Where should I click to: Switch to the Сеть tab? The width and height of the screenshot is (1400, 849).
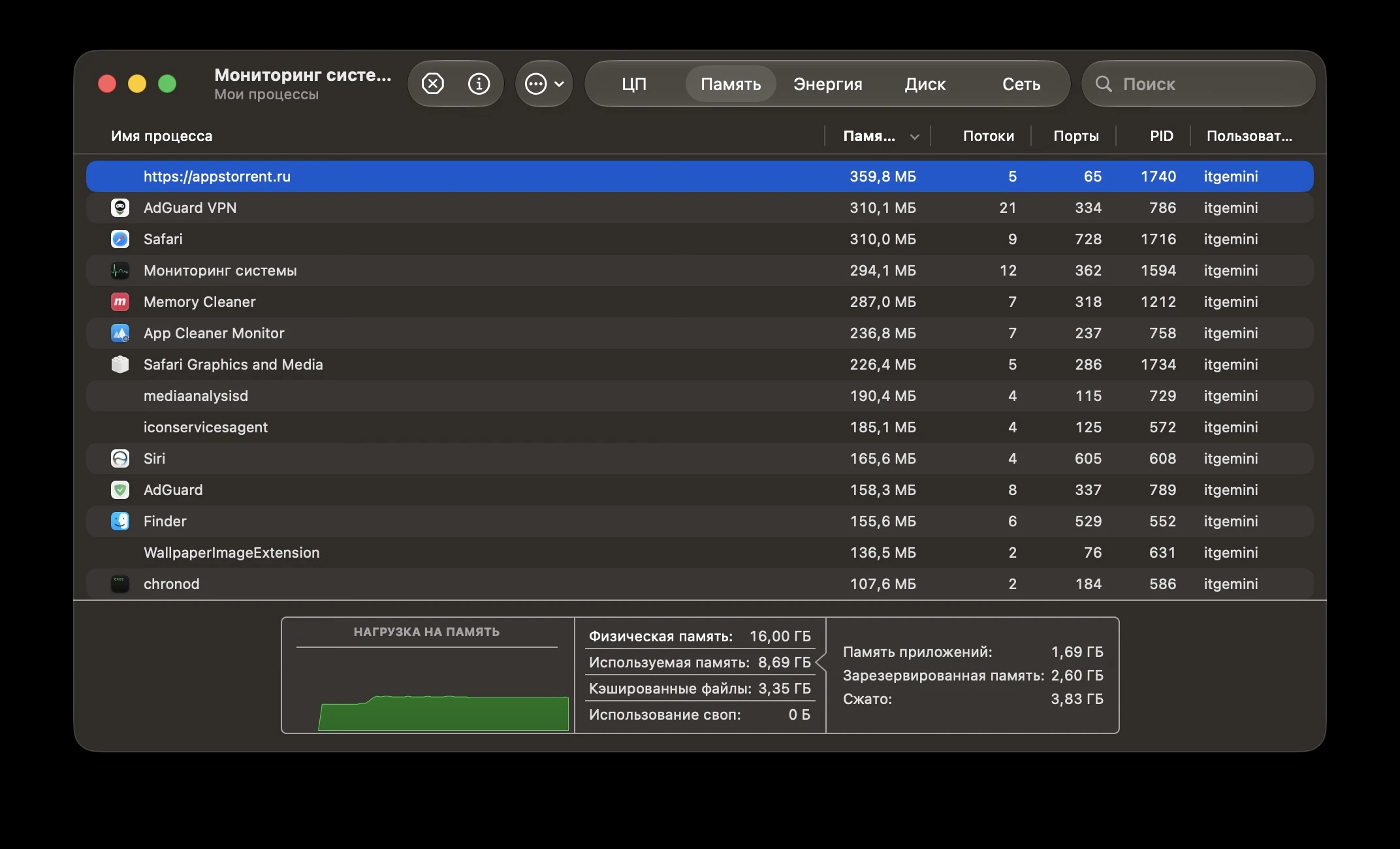[x=1021, y=84]
